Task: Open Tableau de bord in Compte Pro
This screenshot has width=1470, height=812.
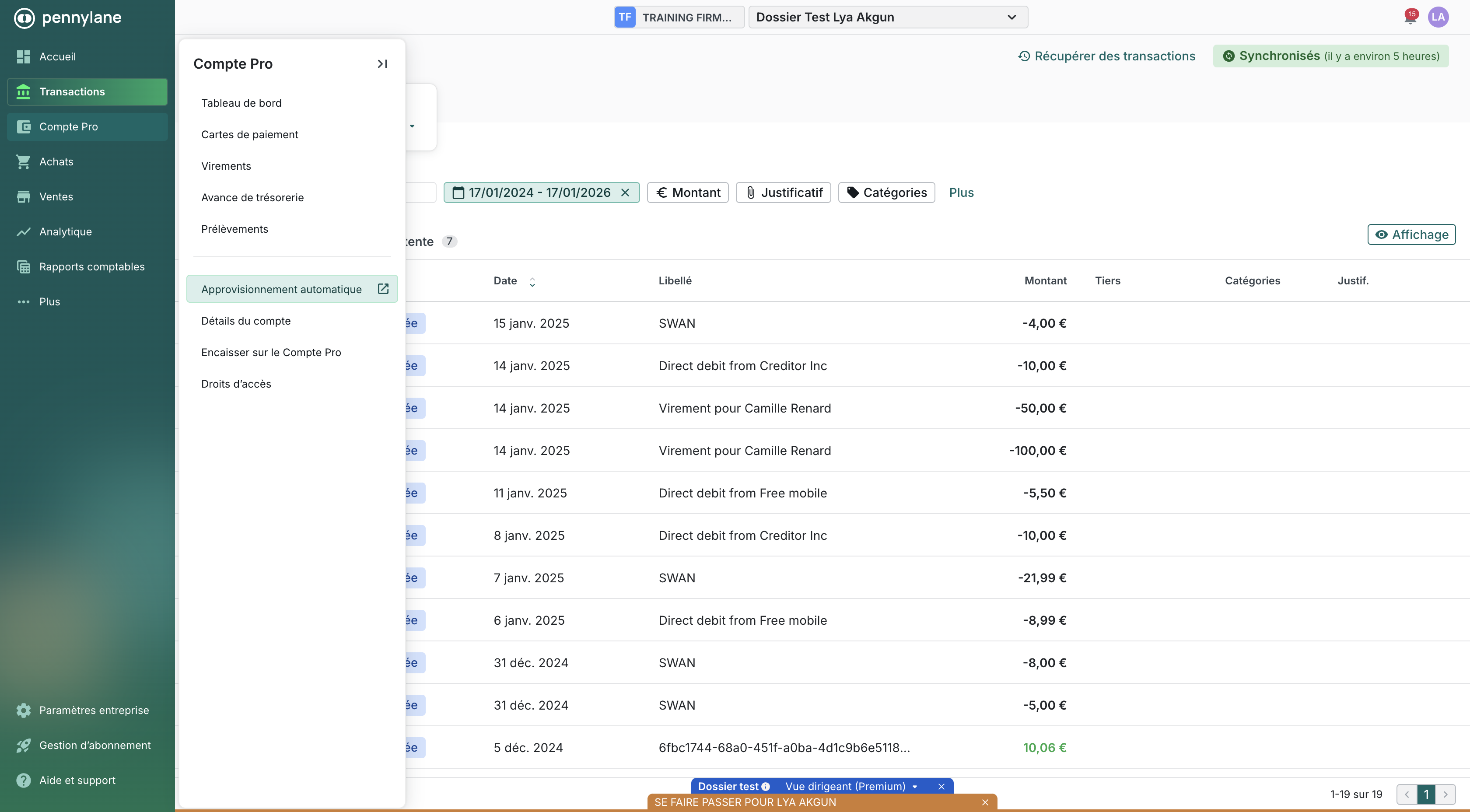Action: pyautogui.click(x=292, y=103)
